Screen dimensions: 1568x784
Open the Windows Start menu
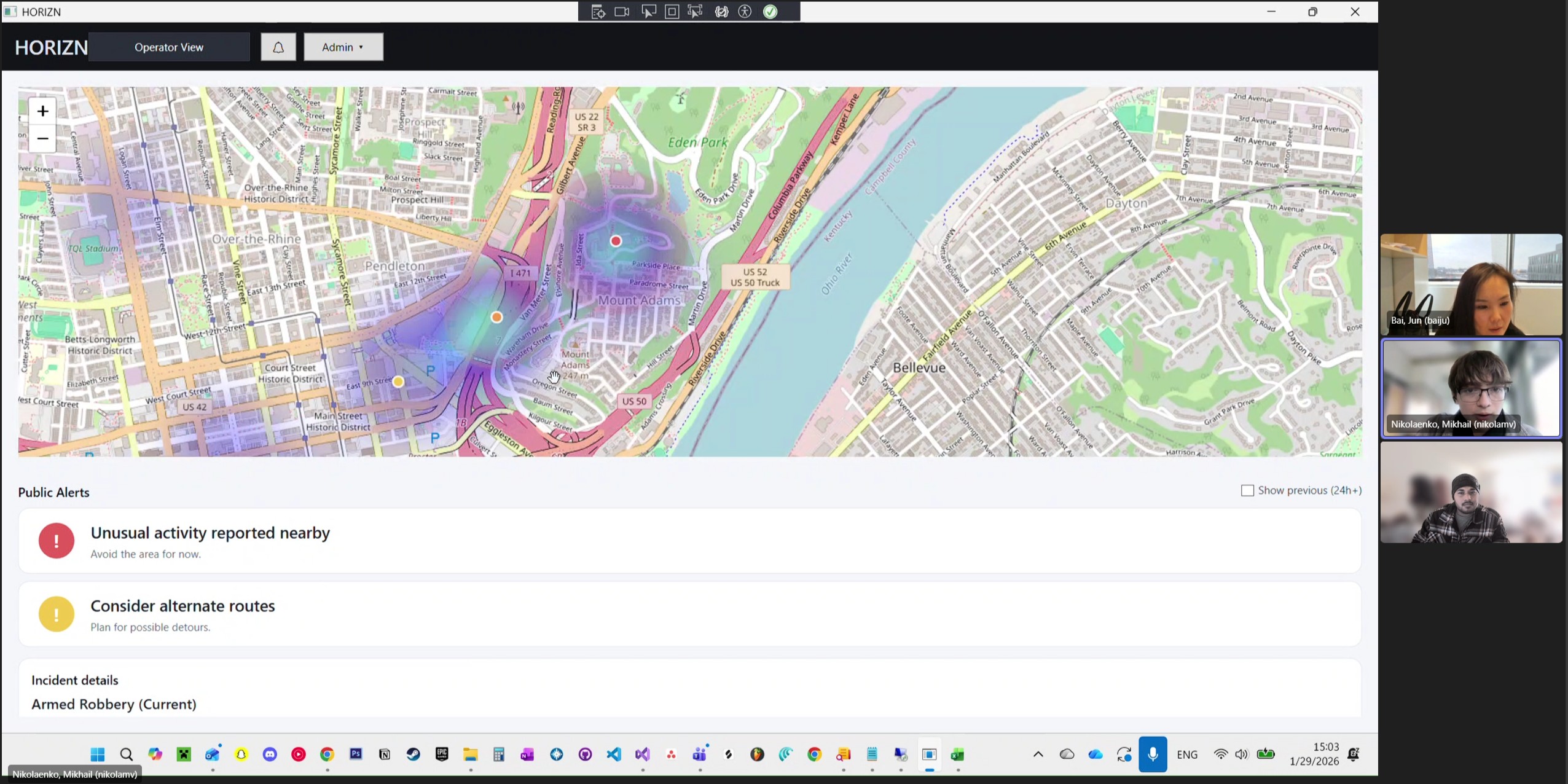click(x=97, y=755)
